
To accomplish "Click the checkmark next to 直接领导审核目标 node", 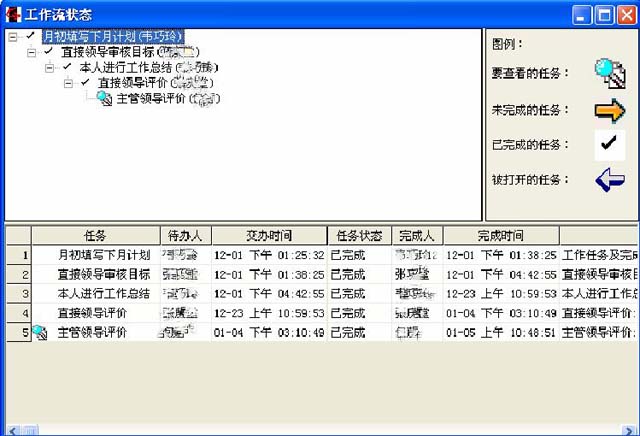I will 48,51.
